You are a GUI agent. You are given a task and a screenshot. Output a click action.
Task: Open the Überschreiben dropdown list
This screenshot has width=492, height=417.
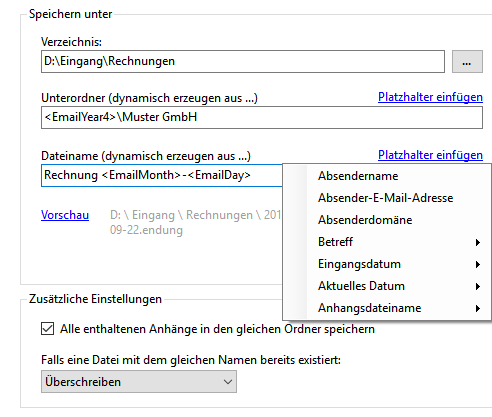pyautogui.click(x=139, y=382)
